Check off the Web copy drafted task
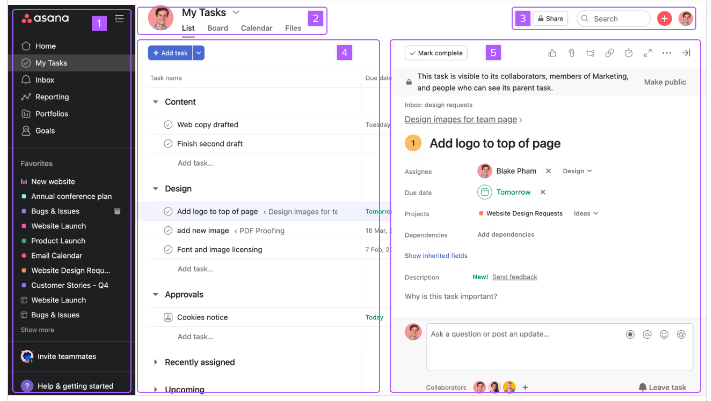The width and height of the screenshot is (711, 401). [x=168, y=125]
